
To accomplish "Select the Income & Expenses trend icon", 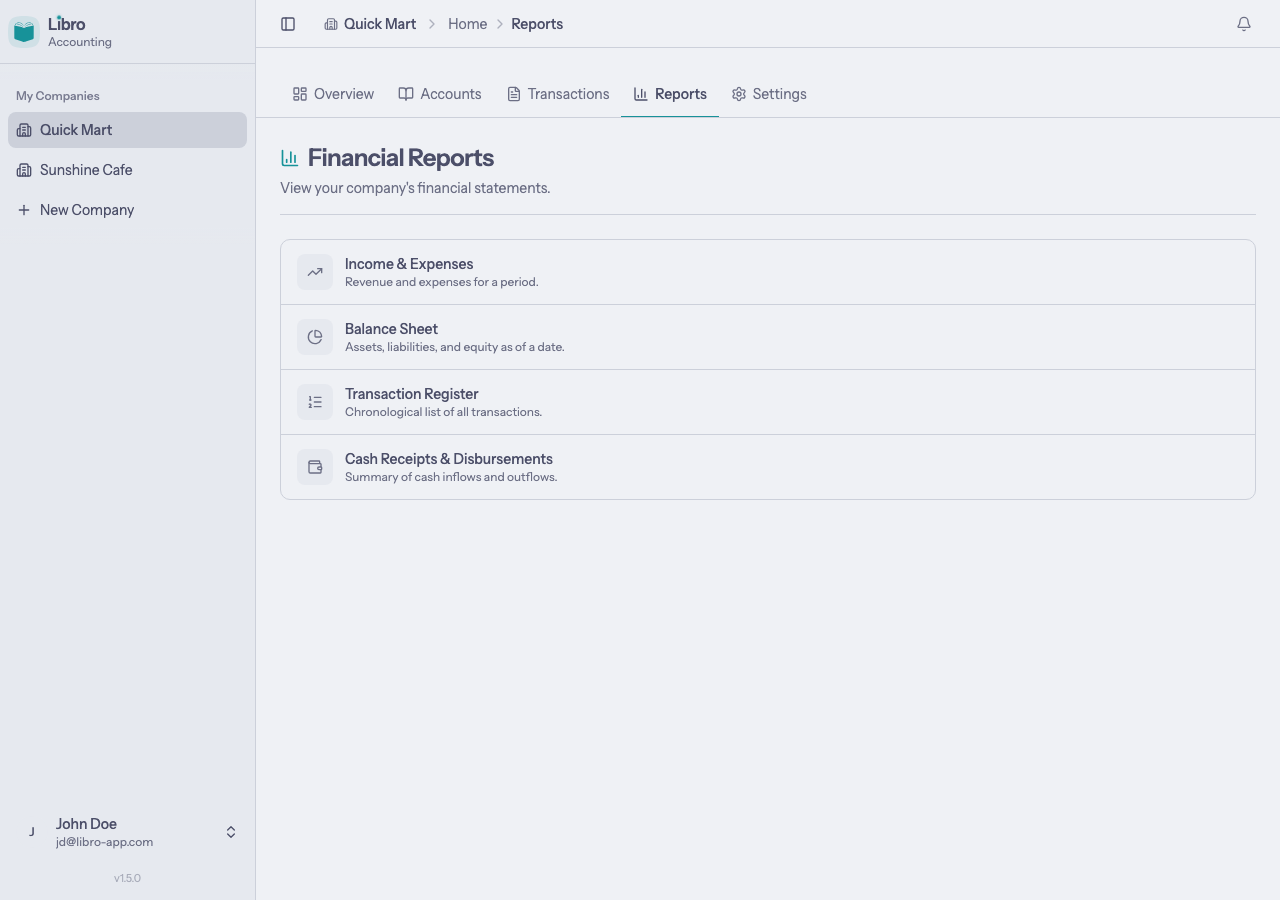I will (314, 271).
